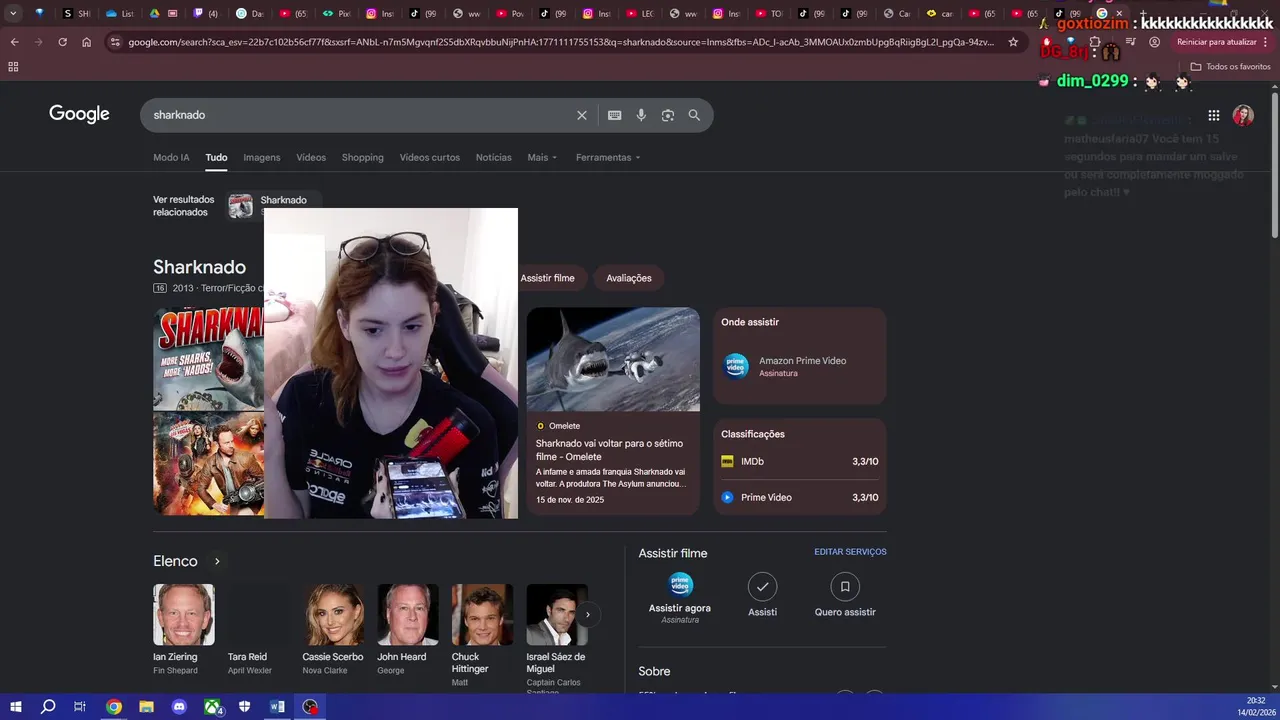Show next cast members with carousel arrow
This screenshot has width=1280, height=720.
(588, 614)
